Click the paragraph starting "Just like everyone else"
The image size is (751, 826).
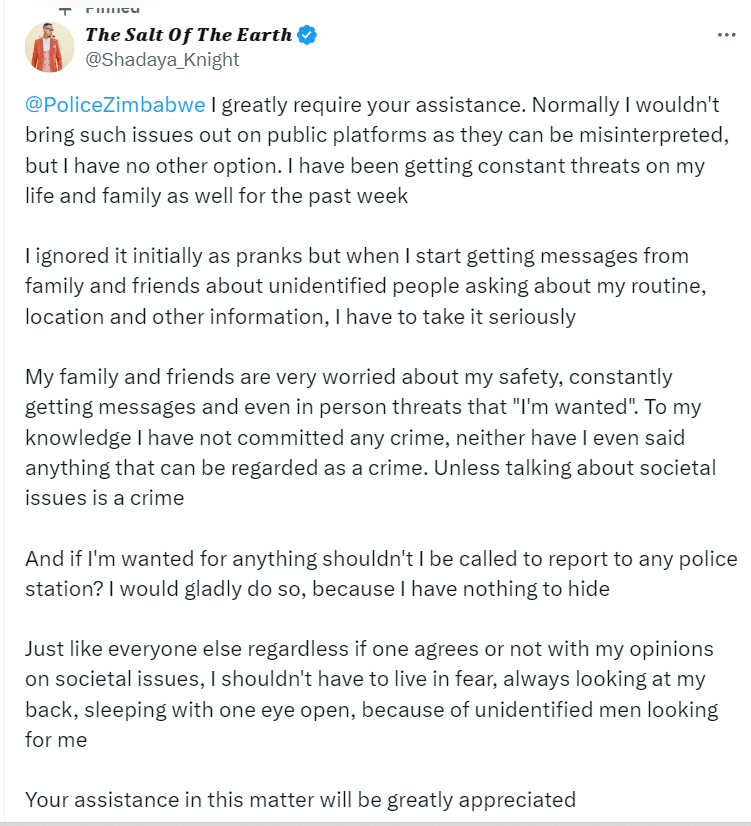(x=372, y=694)
